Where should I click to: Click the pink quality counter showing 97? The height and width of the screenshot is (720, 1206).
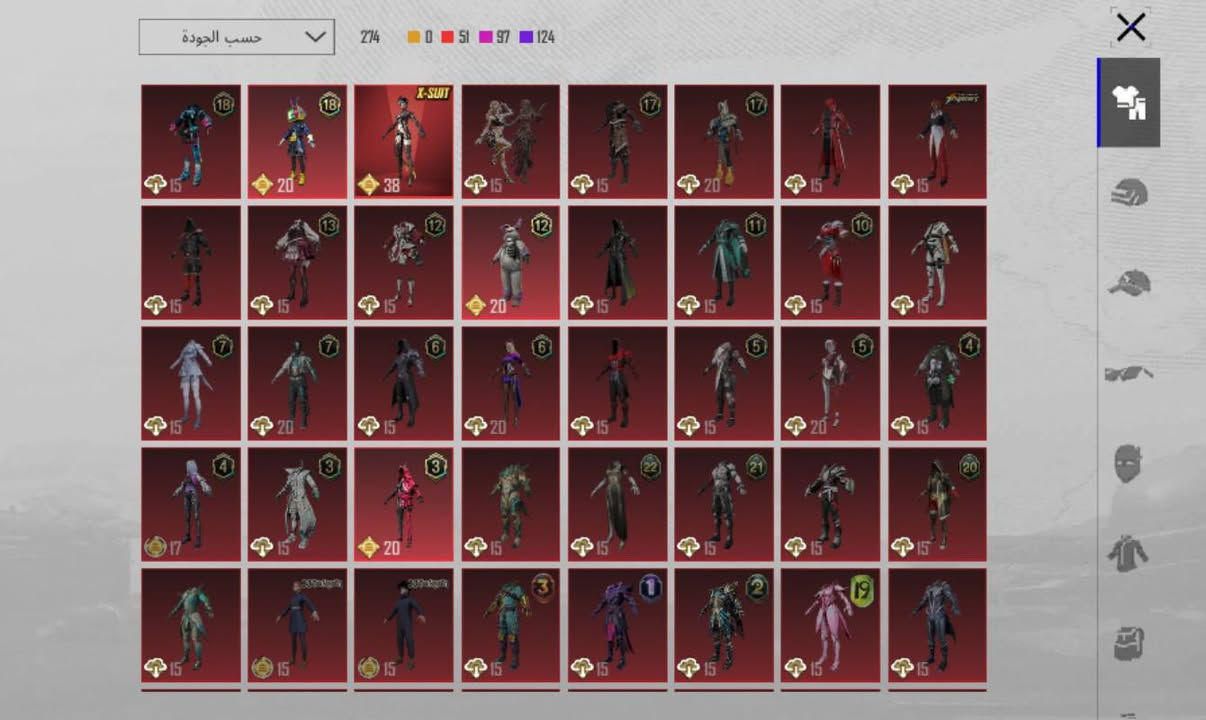coord(495,37)
